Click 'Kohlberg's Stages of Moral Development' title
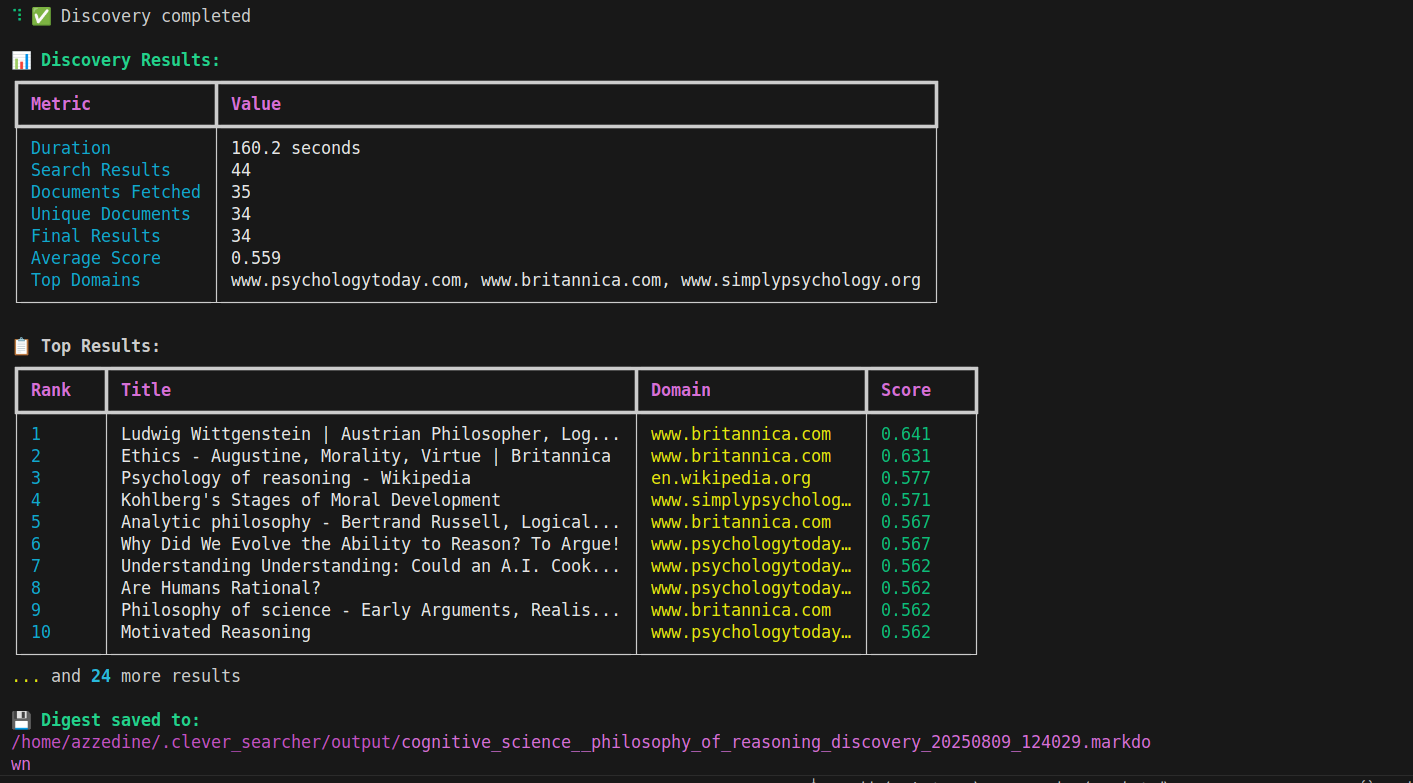 pyautogui.click(x=311, y=500)
